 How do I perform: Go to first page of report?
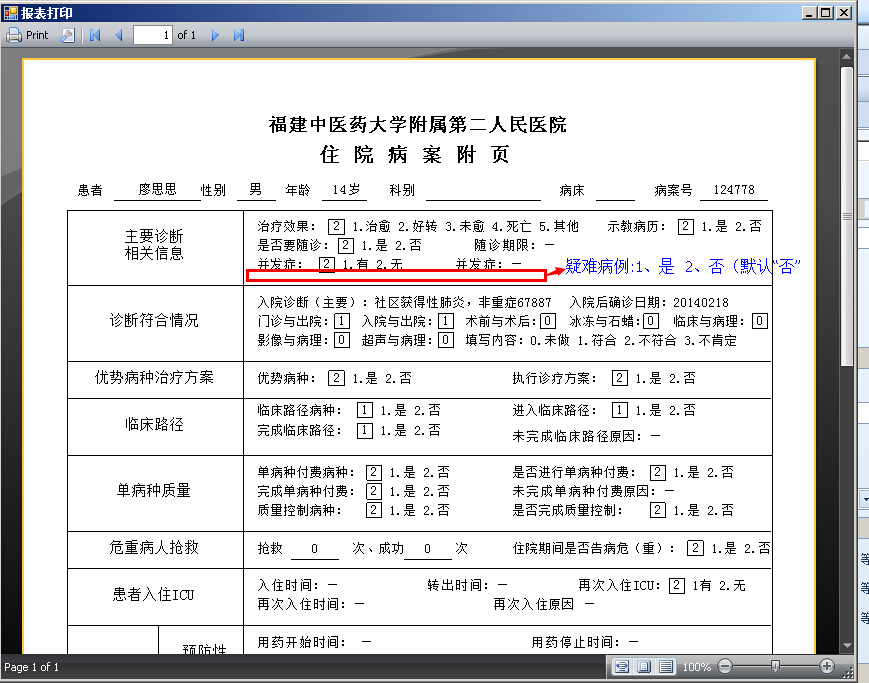[95, 35]
